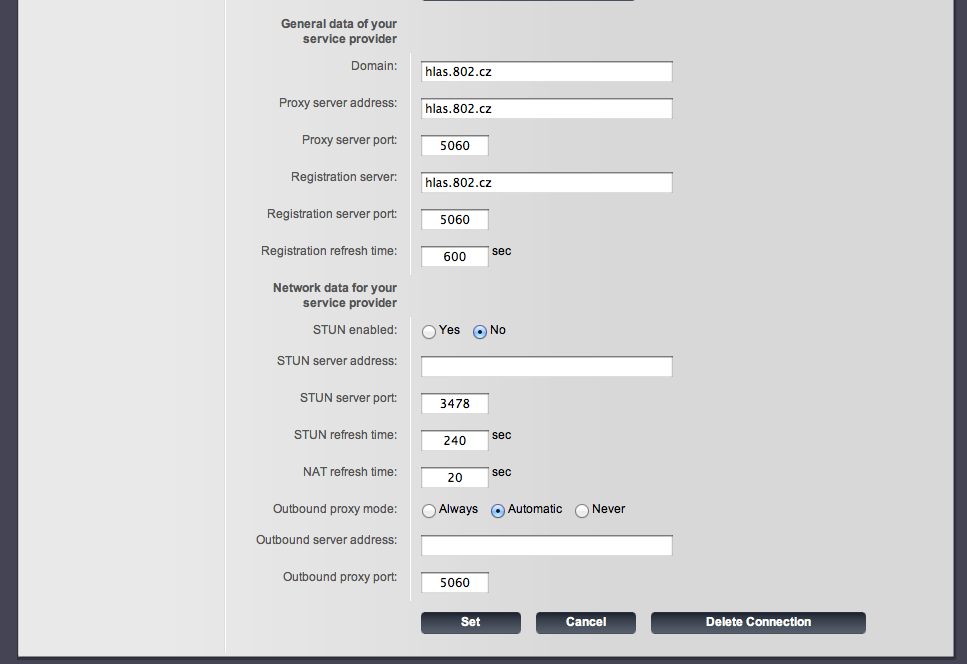Select the Proxy server port field
The width and height of the screenshot is (967, 664).
pyautogui.click(x=455, y=146)
